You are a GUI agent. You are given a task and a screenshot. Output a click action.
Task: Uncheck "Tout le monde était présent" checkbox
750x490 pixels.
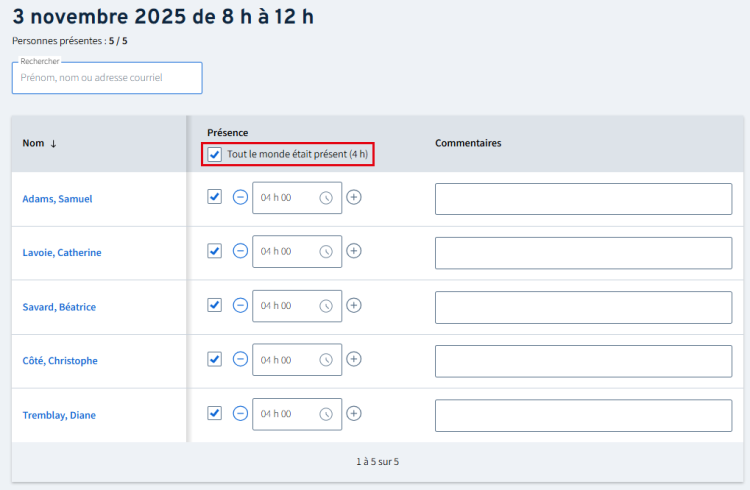(x=215, y=155)
